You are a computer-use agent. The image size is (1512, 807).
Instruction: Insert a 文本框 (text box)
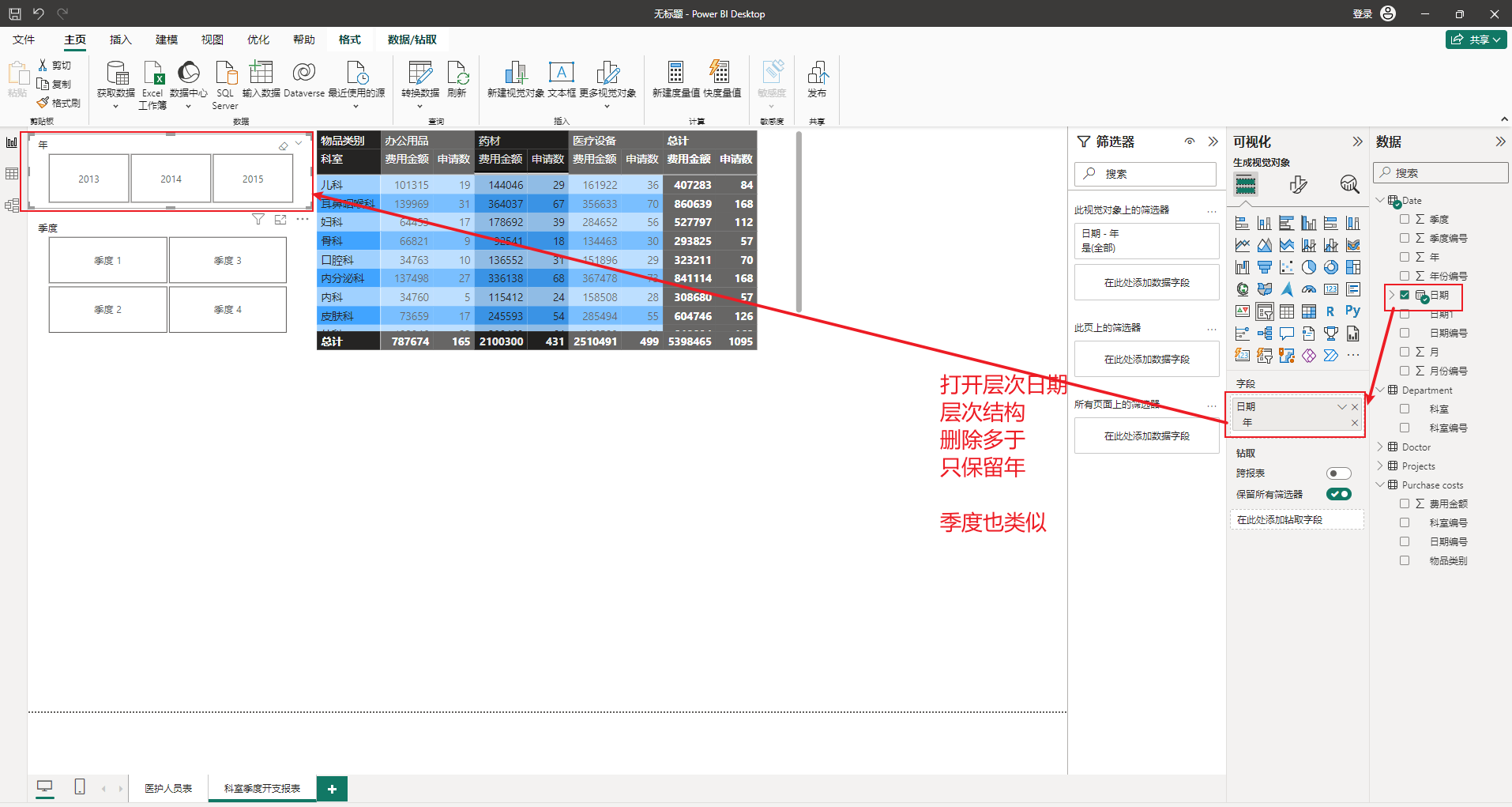[x=562, y=79]
